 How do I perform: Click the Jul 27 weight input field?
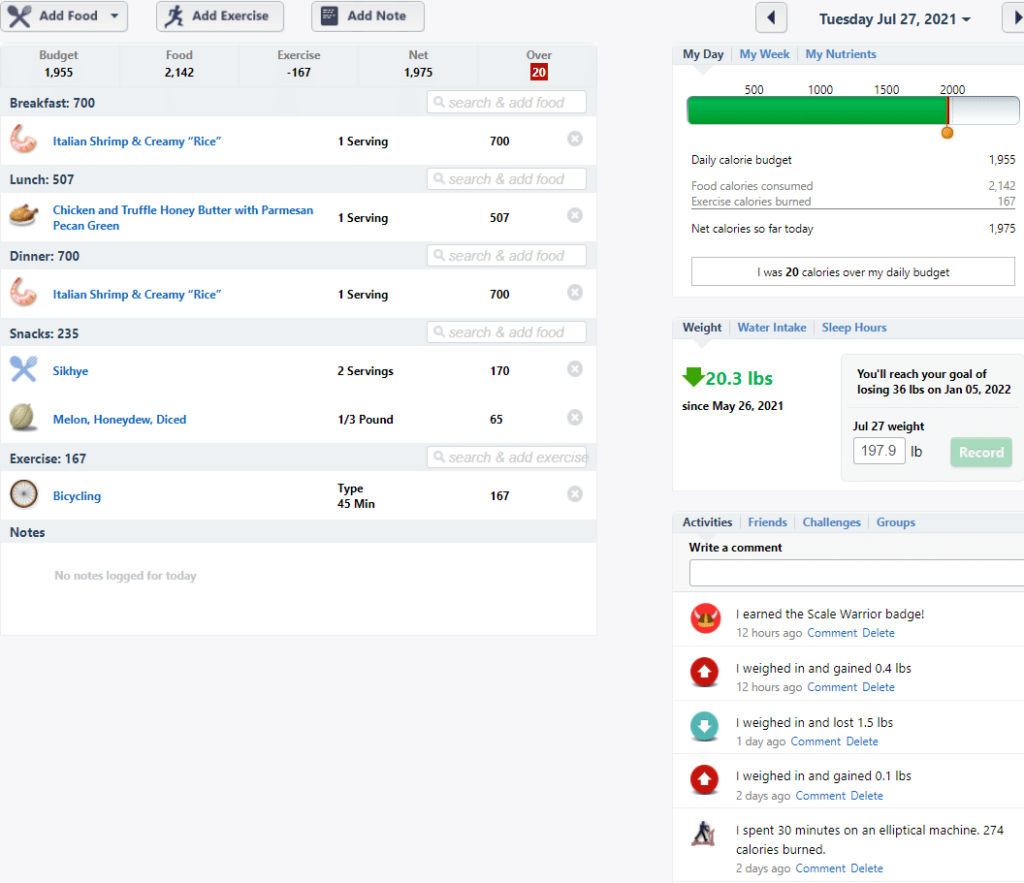click(x=879, y=451)
